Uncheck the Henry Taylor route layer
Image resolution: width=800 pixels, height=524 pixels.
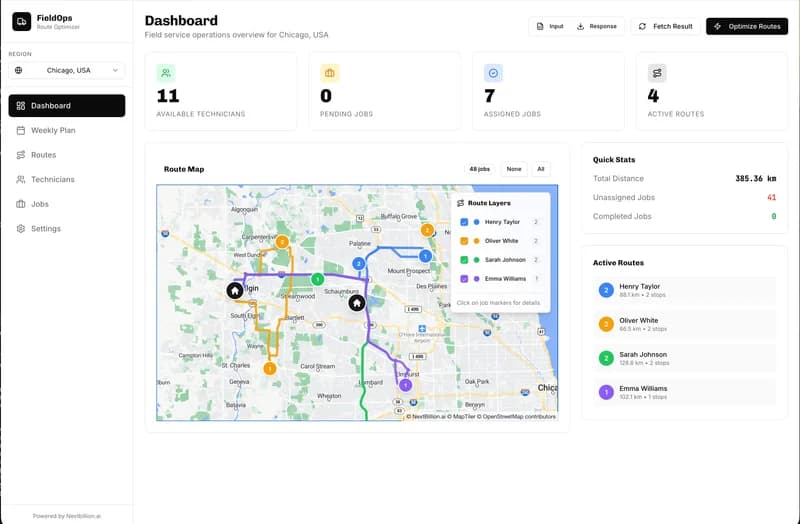tap(463, 222)
